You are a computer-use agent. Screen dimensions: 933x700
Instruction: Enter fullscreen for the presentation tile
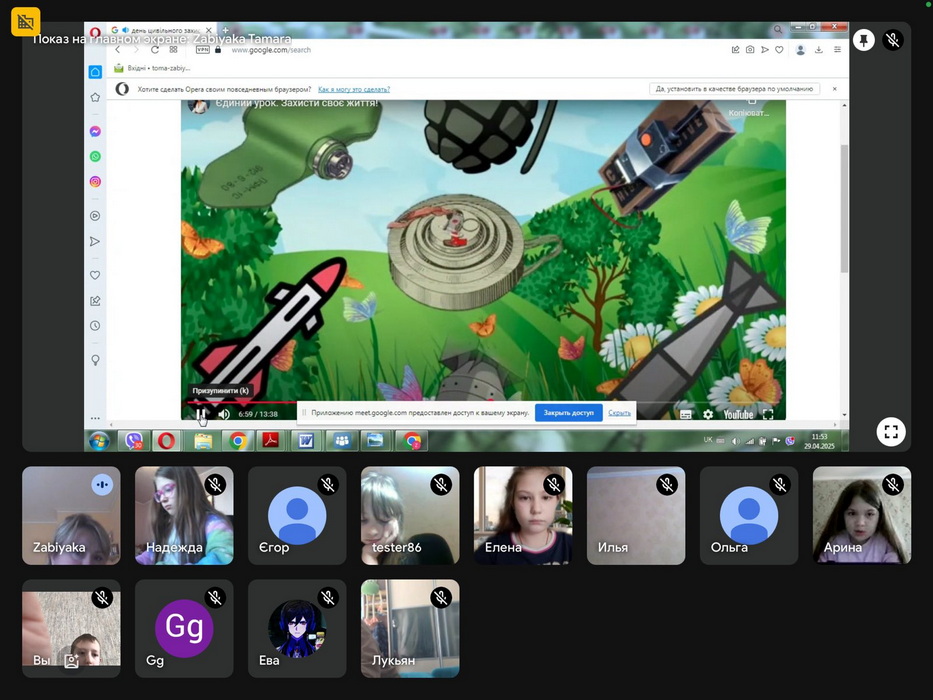(891, 432)
